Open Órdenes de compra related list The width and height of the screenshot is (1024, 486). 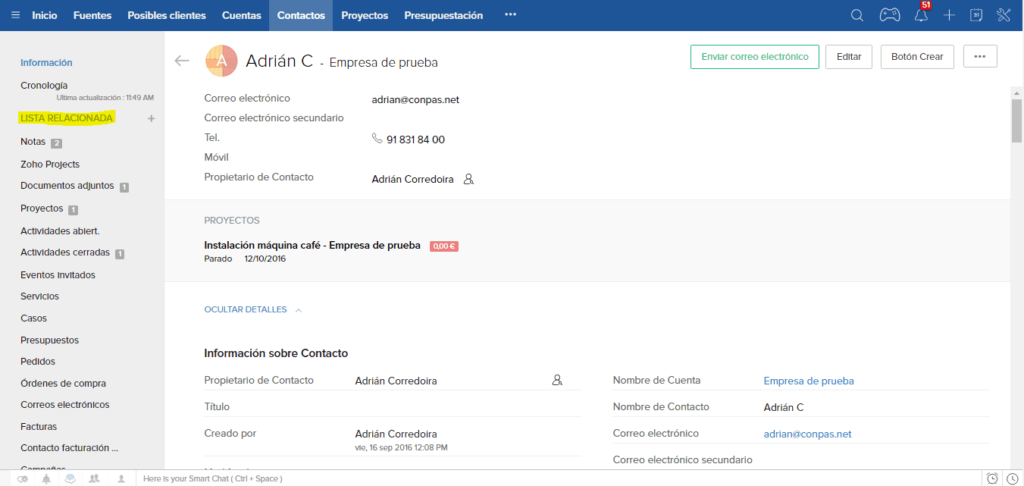tap(63, 383)
